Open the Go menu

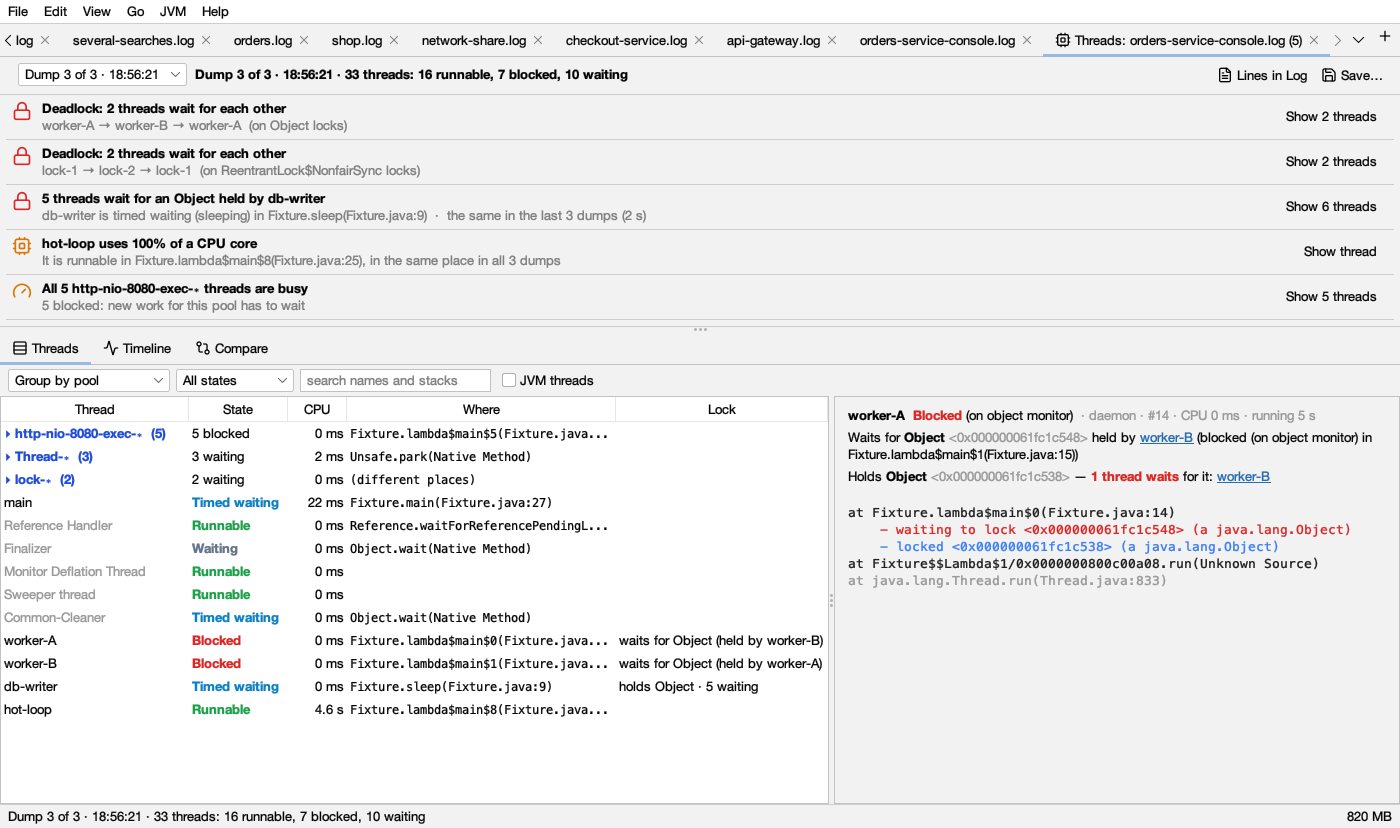[136, 11]
